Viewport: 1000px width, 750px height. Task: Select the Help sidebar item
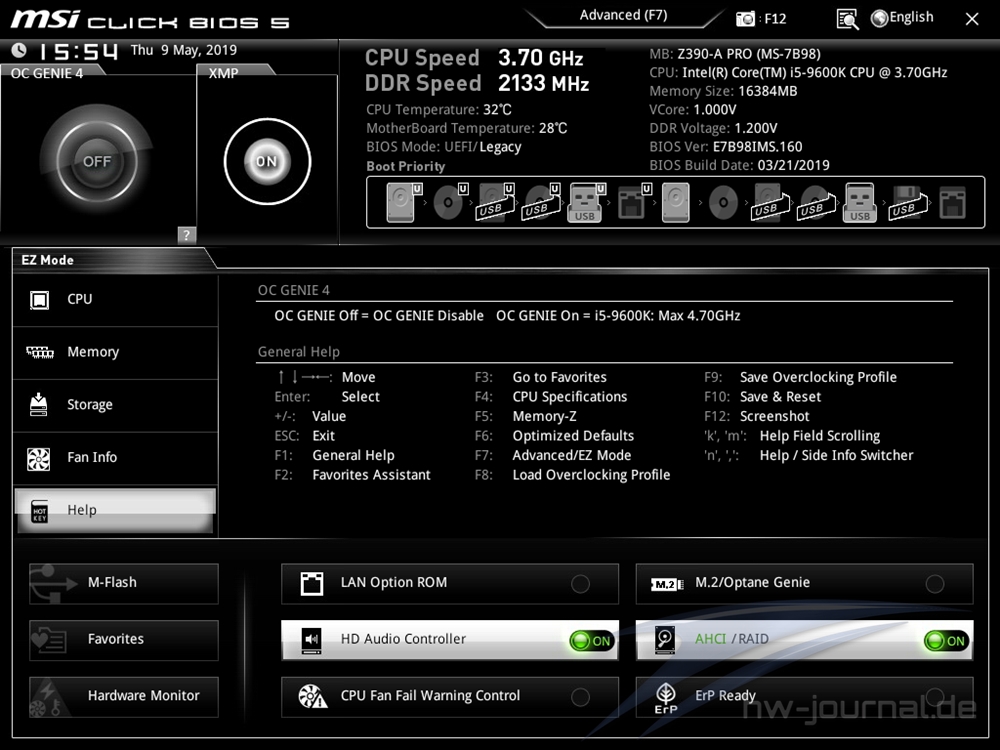[115, 510]
